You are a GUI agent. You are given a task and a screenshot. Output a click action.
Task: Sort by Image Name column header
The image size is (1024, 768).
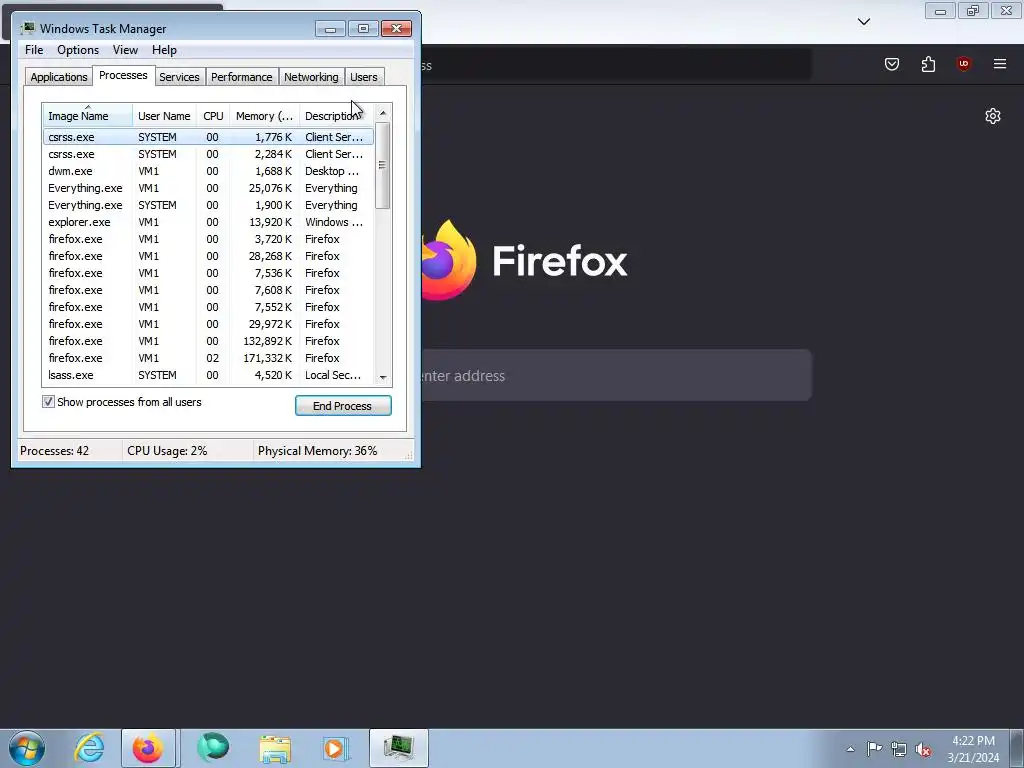88,116
